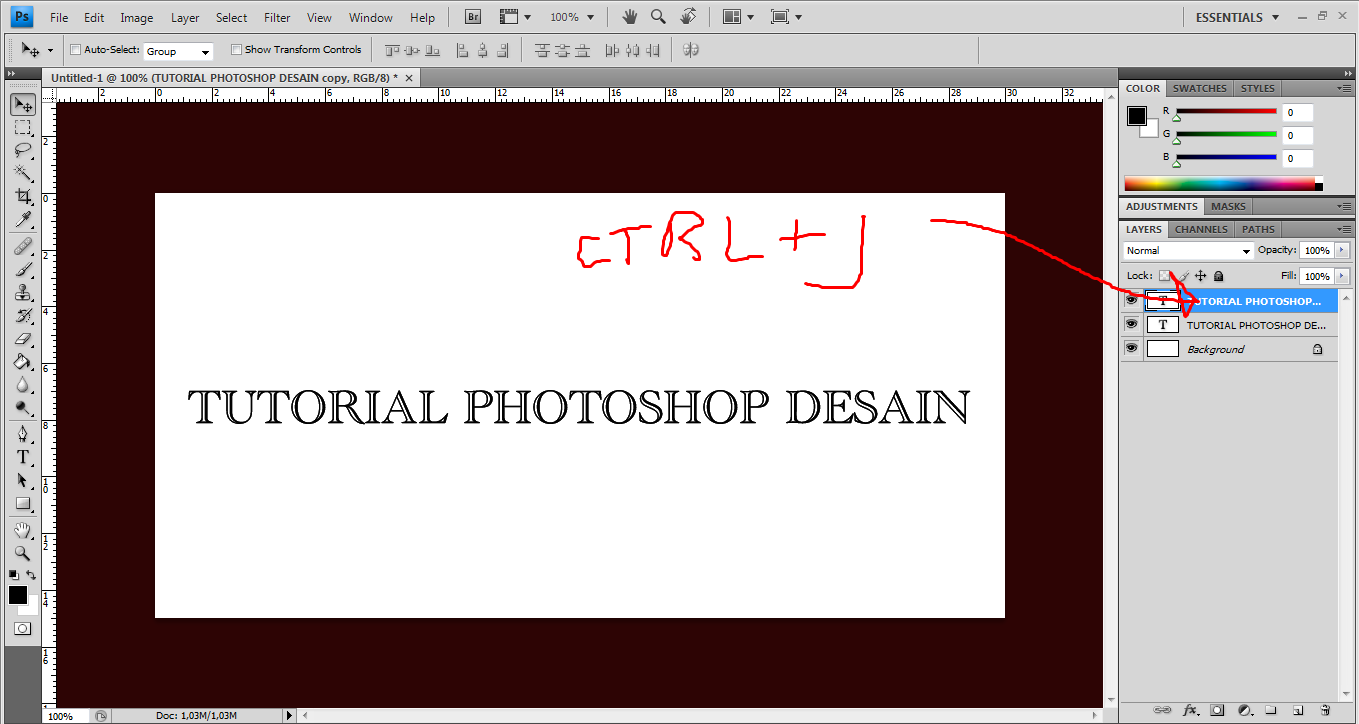Screen dimensions: 1359x724
Task: Select the Paint Bucket tool
Action: tap(23, 362)
